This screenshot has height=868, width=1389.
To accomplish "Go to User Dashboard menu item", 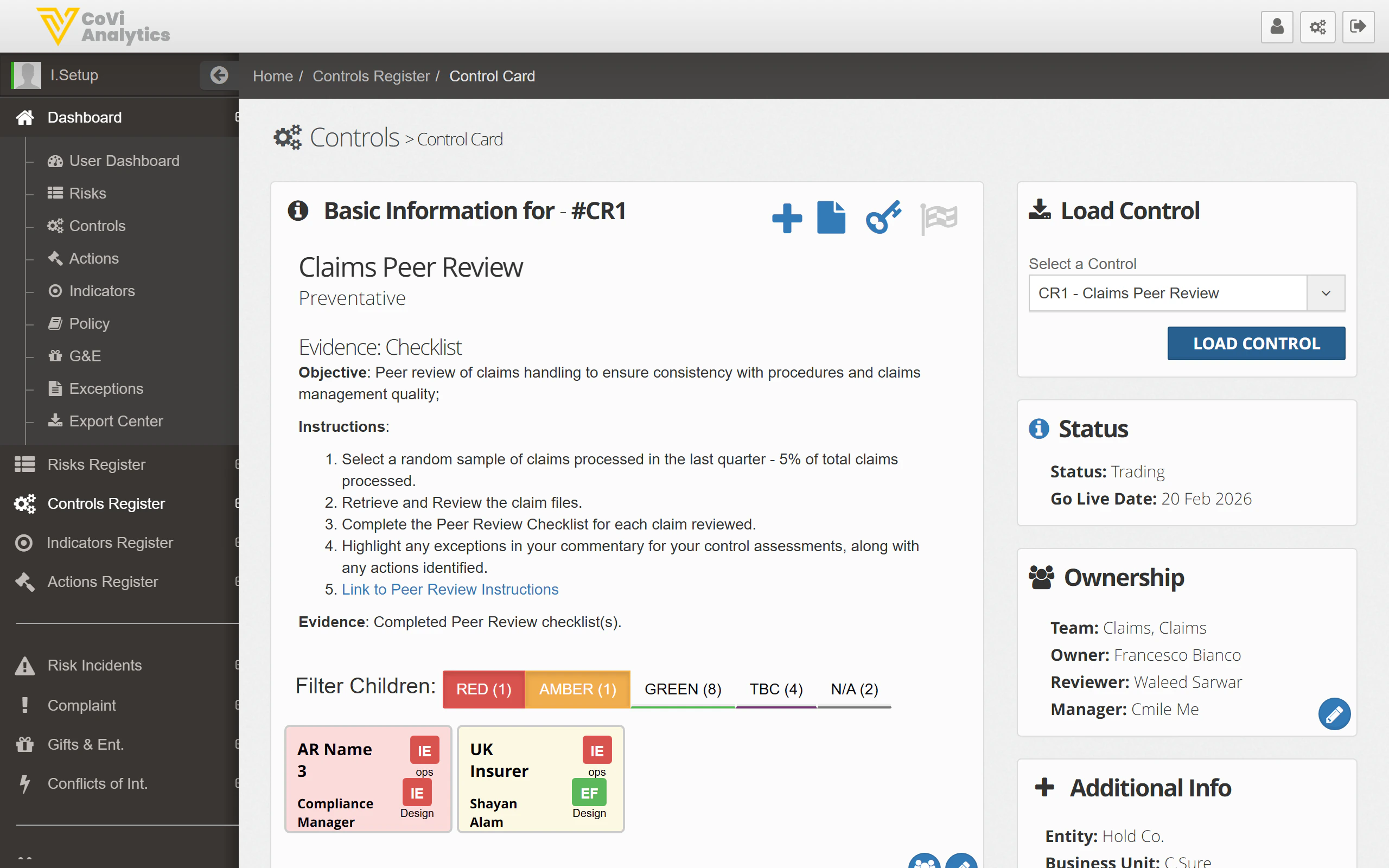I will click(x=124, y=161).
